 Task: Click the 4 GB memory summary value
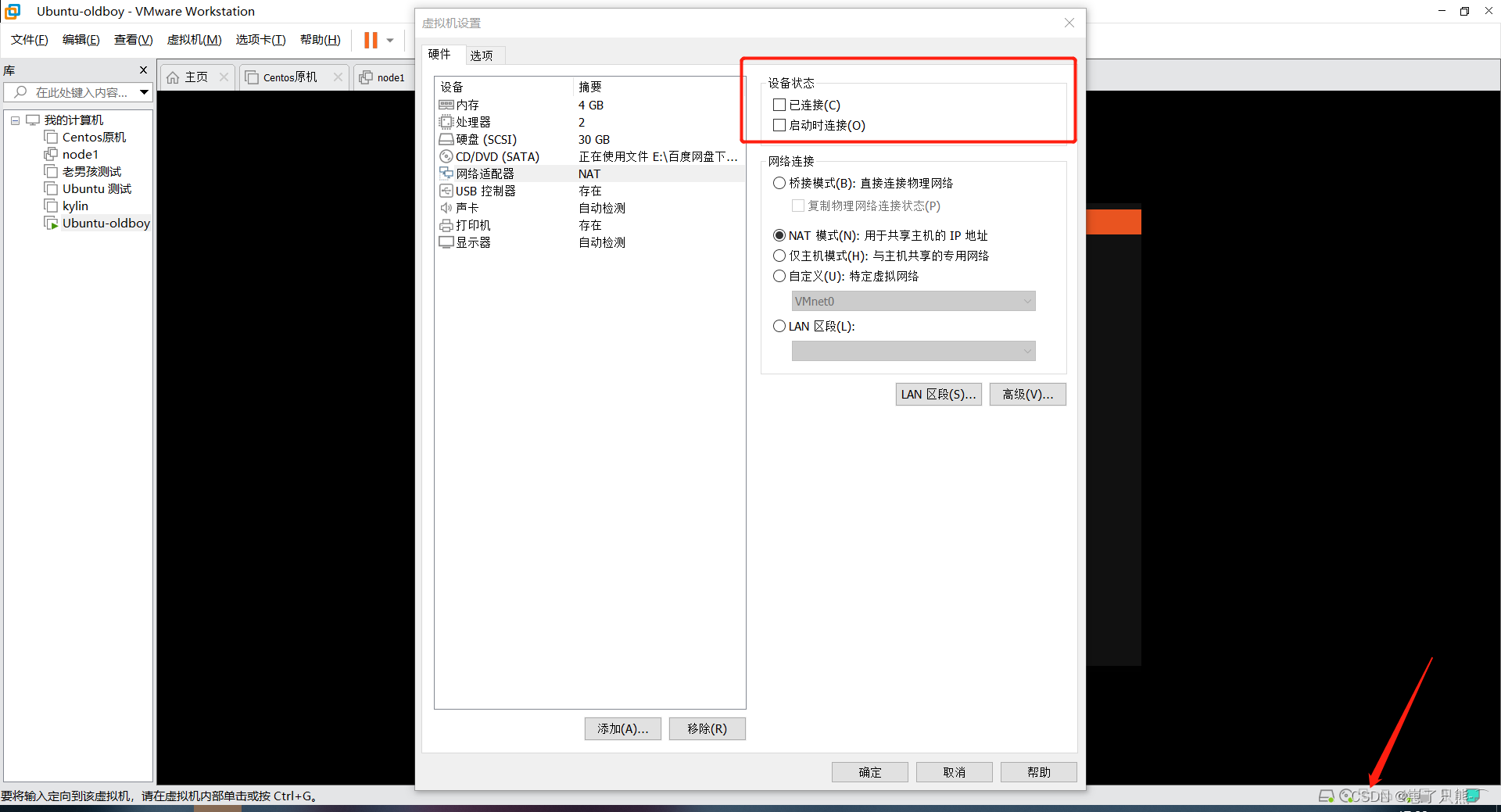tap(591, 105)
